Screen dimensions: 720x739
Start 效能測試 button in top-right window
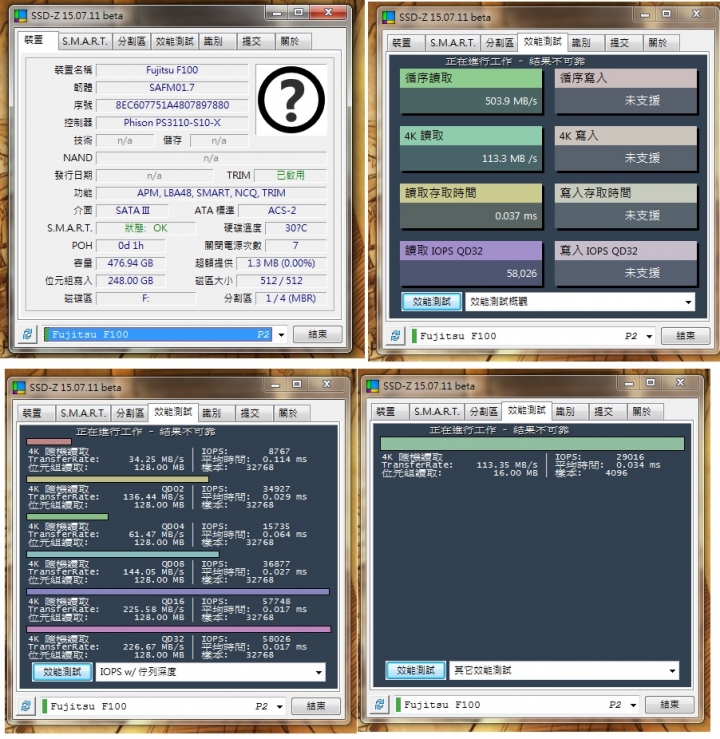pyautogui.click(x=432, y=302)
